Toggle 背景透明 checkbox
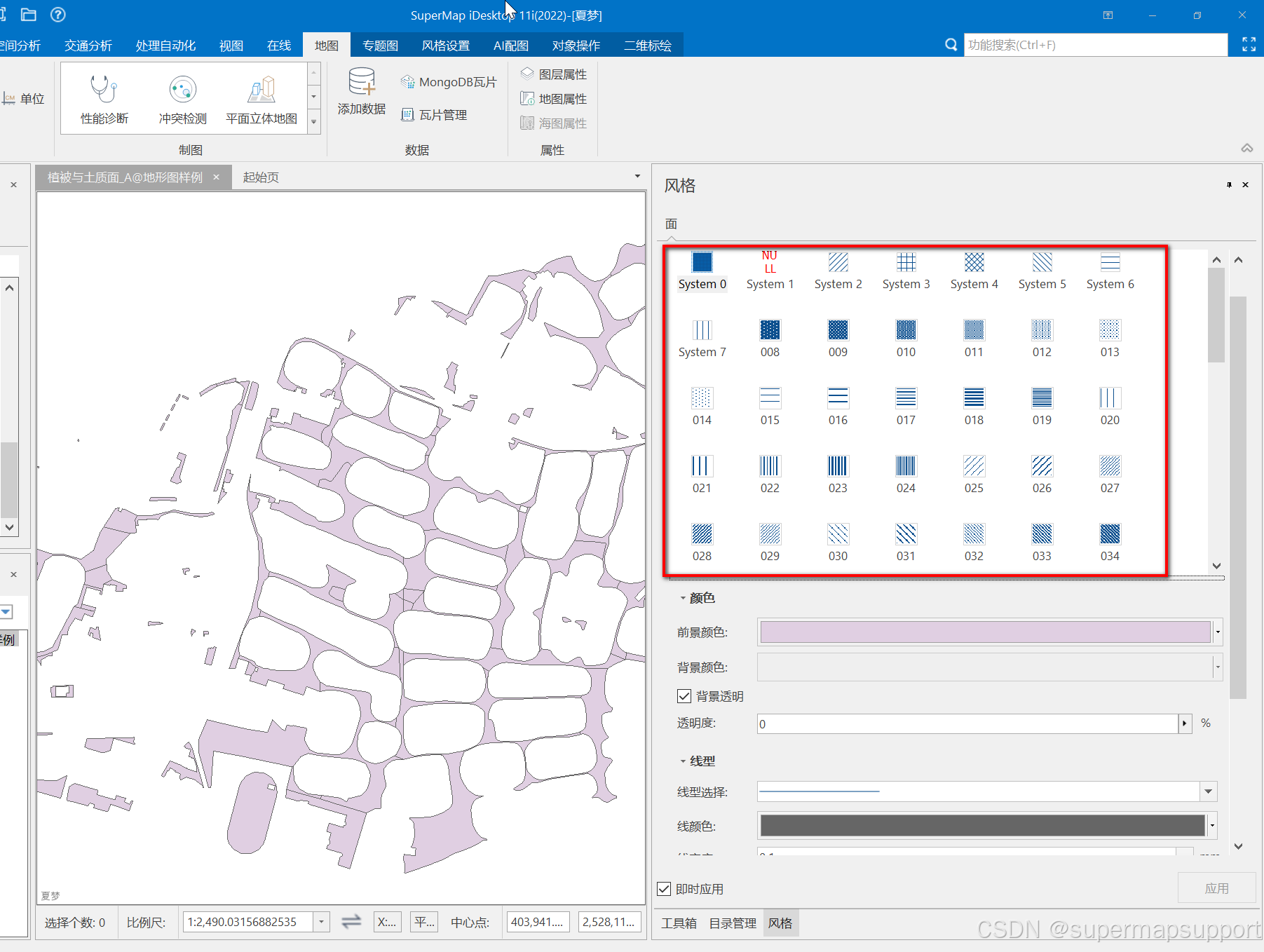1264x952 pixels. pyautogui.click(x=684, y=696)
